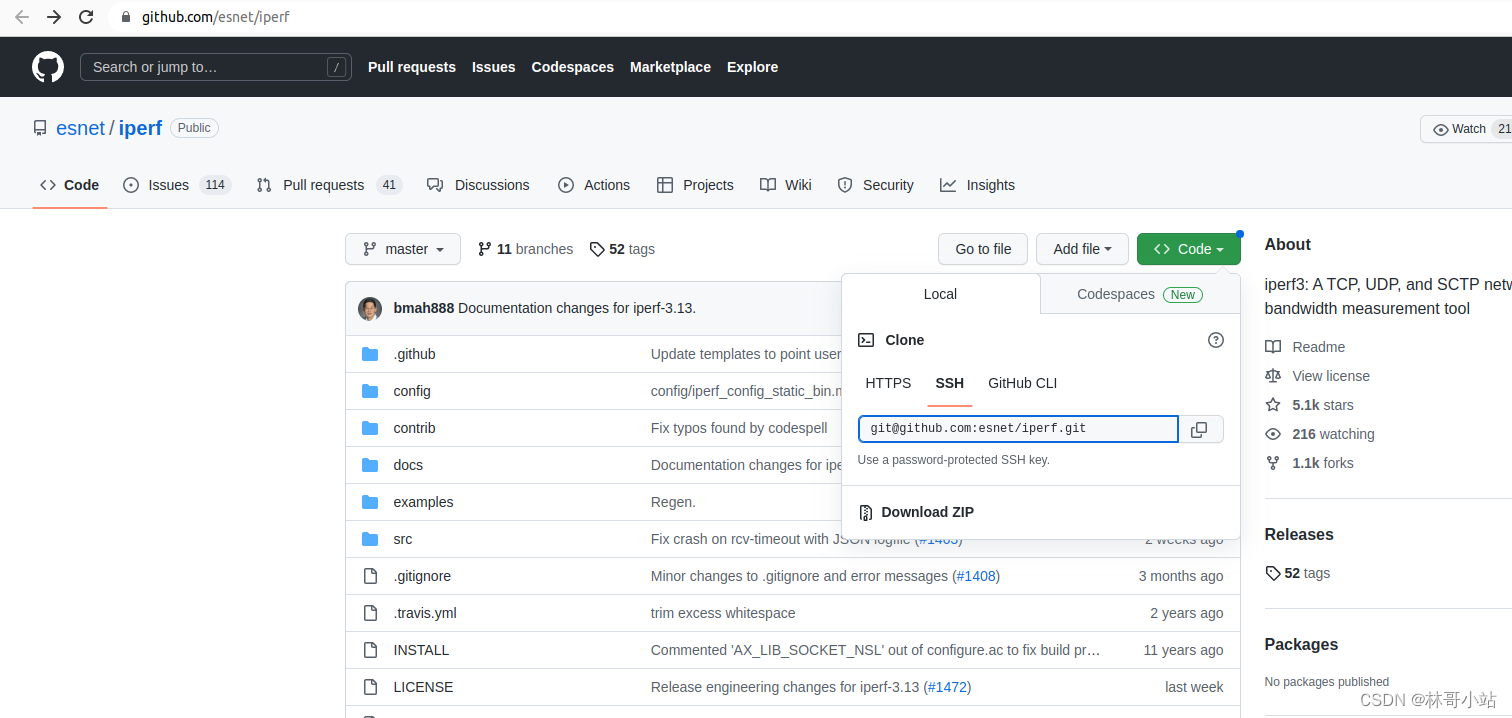Image resolution: width=1512 pixels, height=718 pixels.
Task: Click bmah888's avatar thumbnail
Action: click(x=370, y=308)
